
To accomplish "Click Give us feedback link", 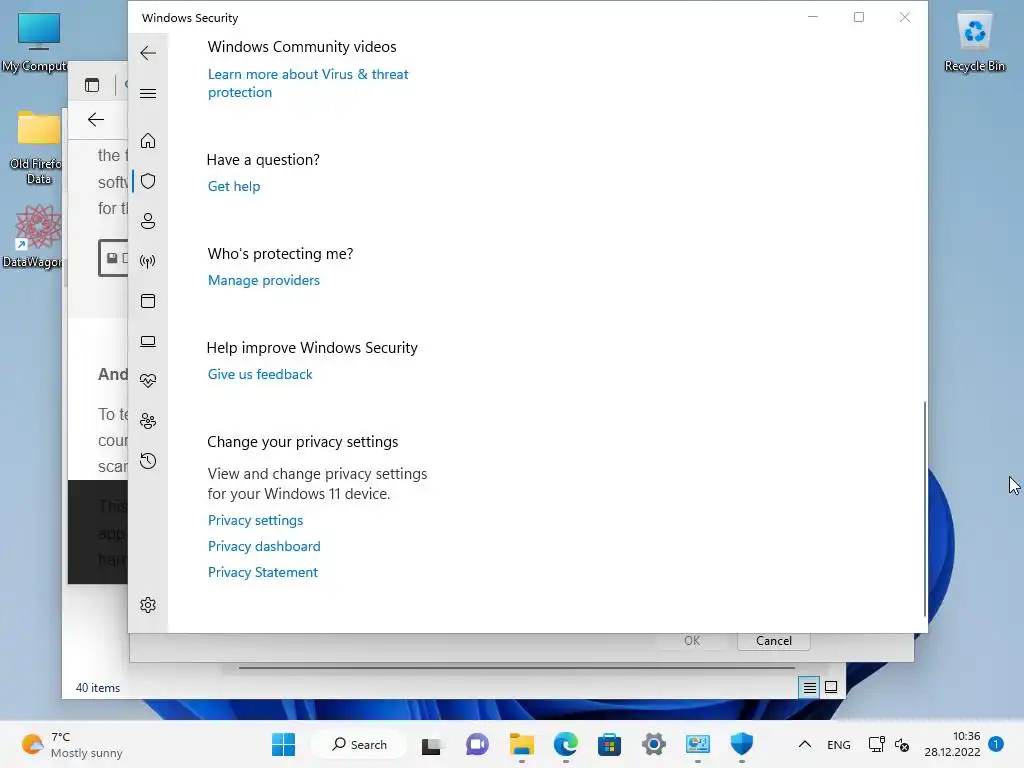I will pyautogui.click(x=260, y=374).
